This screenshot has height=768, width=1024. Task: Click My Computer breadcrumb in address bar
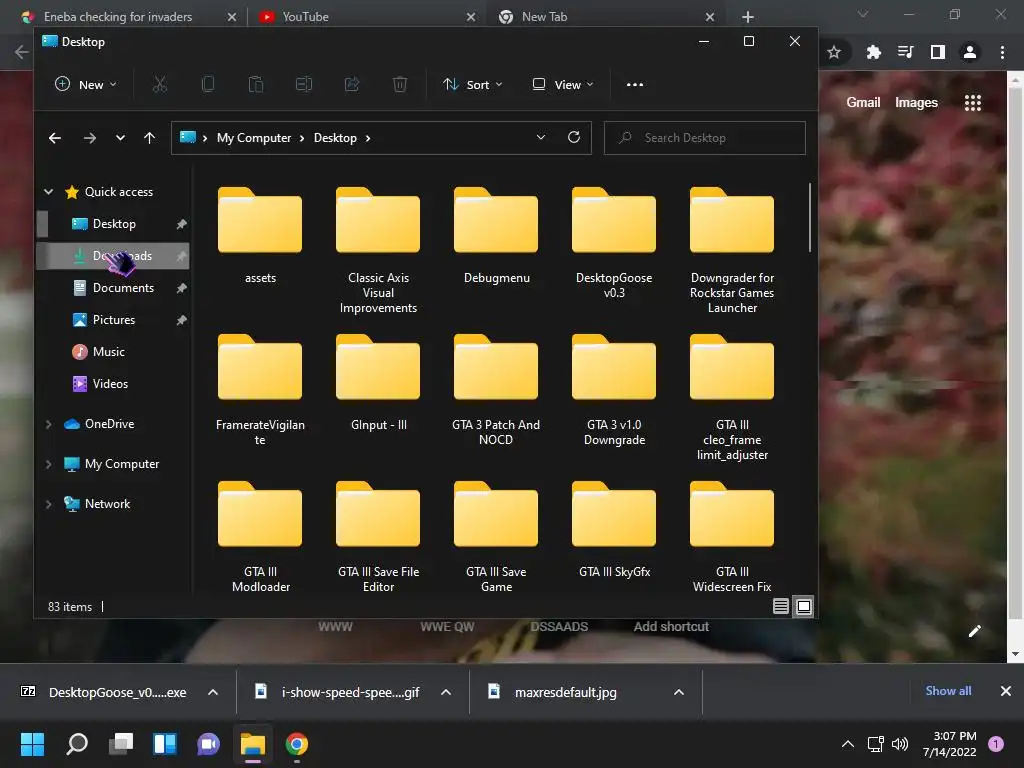point(254,138)
